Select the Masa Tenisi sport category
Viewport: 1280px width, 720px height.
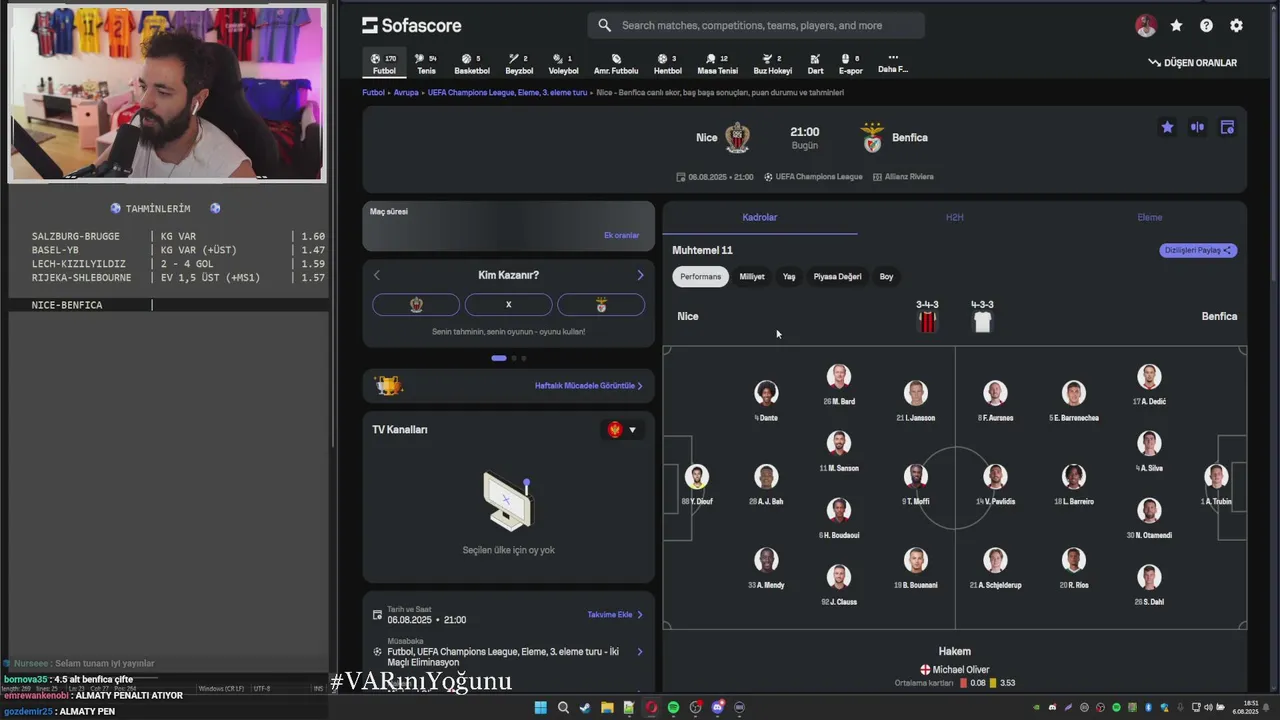(717, 64)
